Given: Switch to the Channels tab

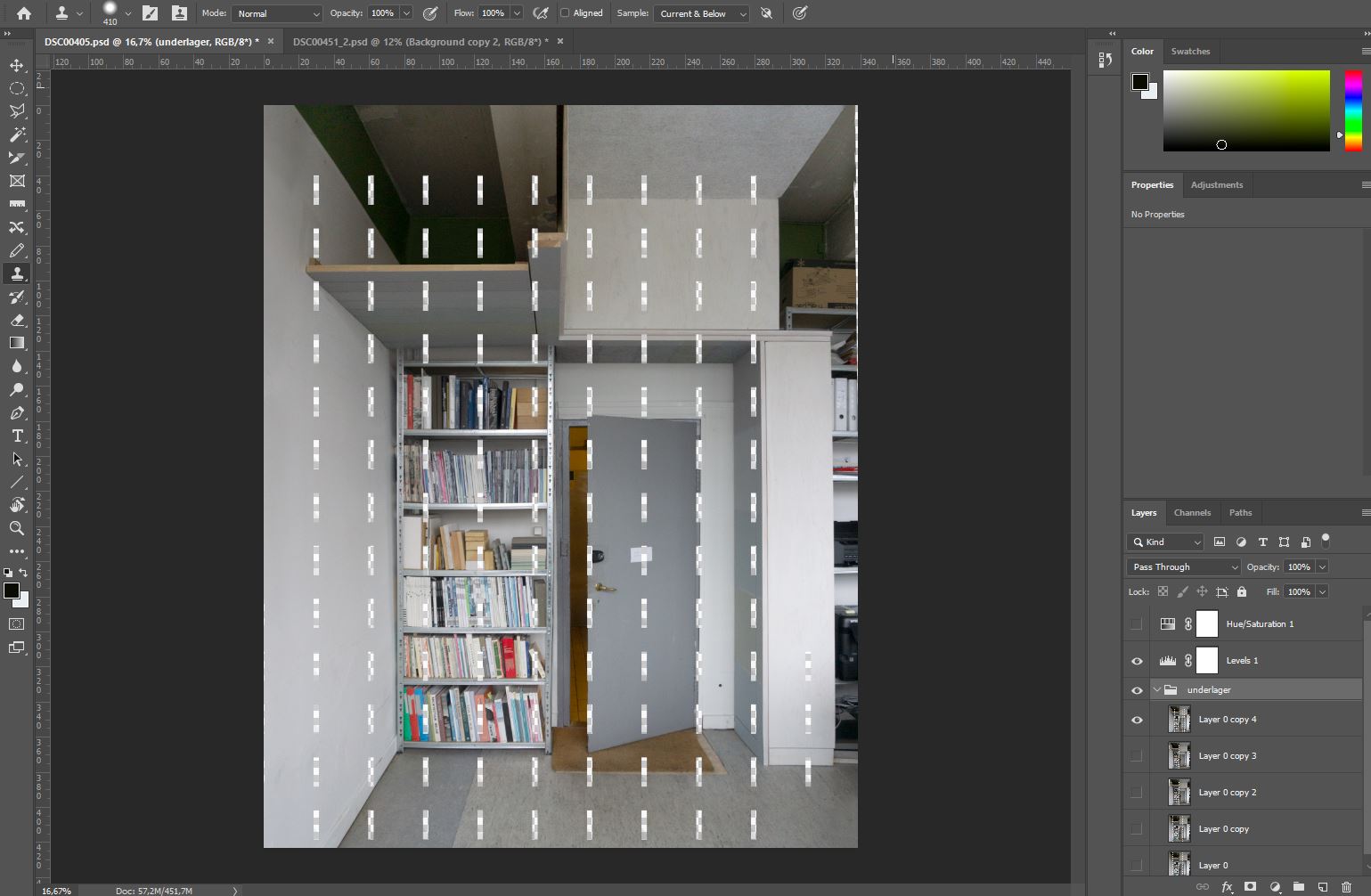Looking at the screenshot, I should (1192, 512).
